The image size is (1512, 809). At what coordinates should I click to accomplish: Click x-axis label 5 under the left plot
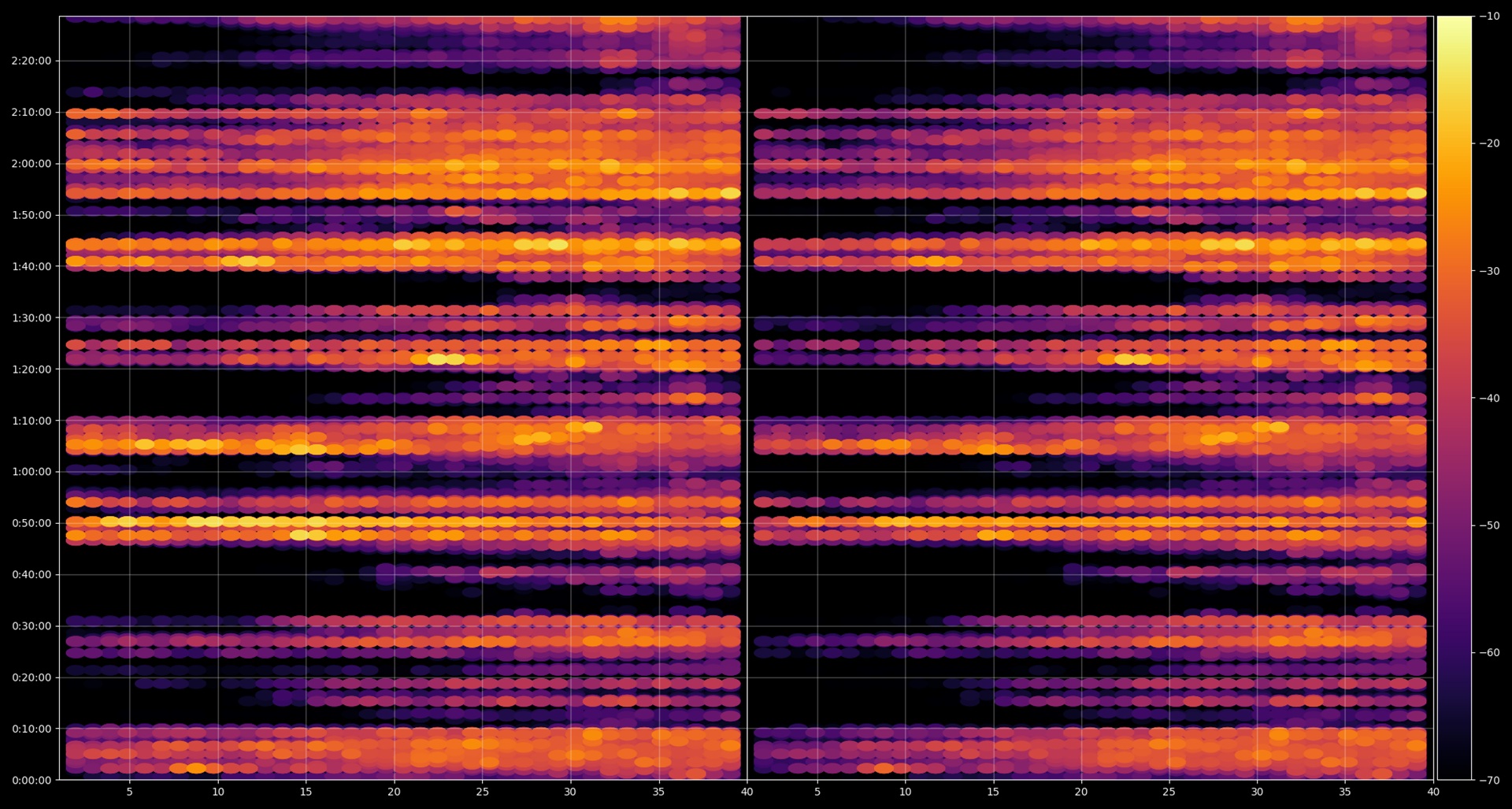(x=130, y=792)
